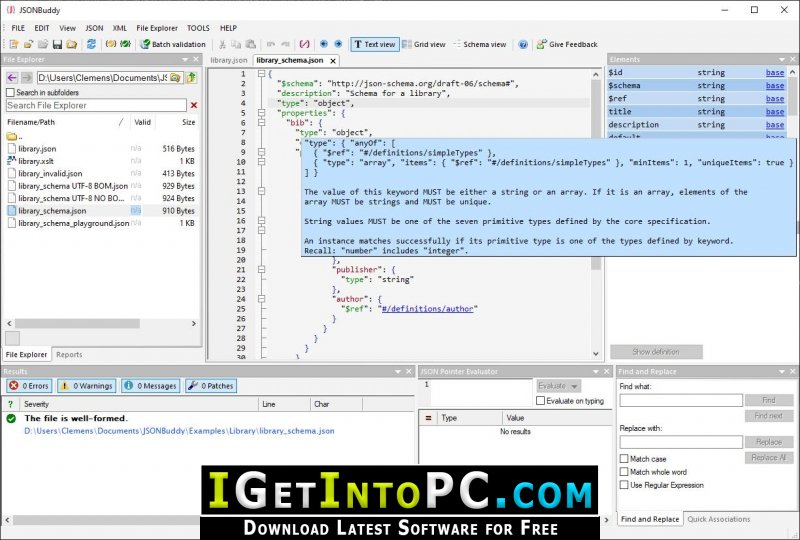The width and height of the screenshot is (800, 540).
Task: Toggle Evaluate on typing checkbox
Action: 541,401
